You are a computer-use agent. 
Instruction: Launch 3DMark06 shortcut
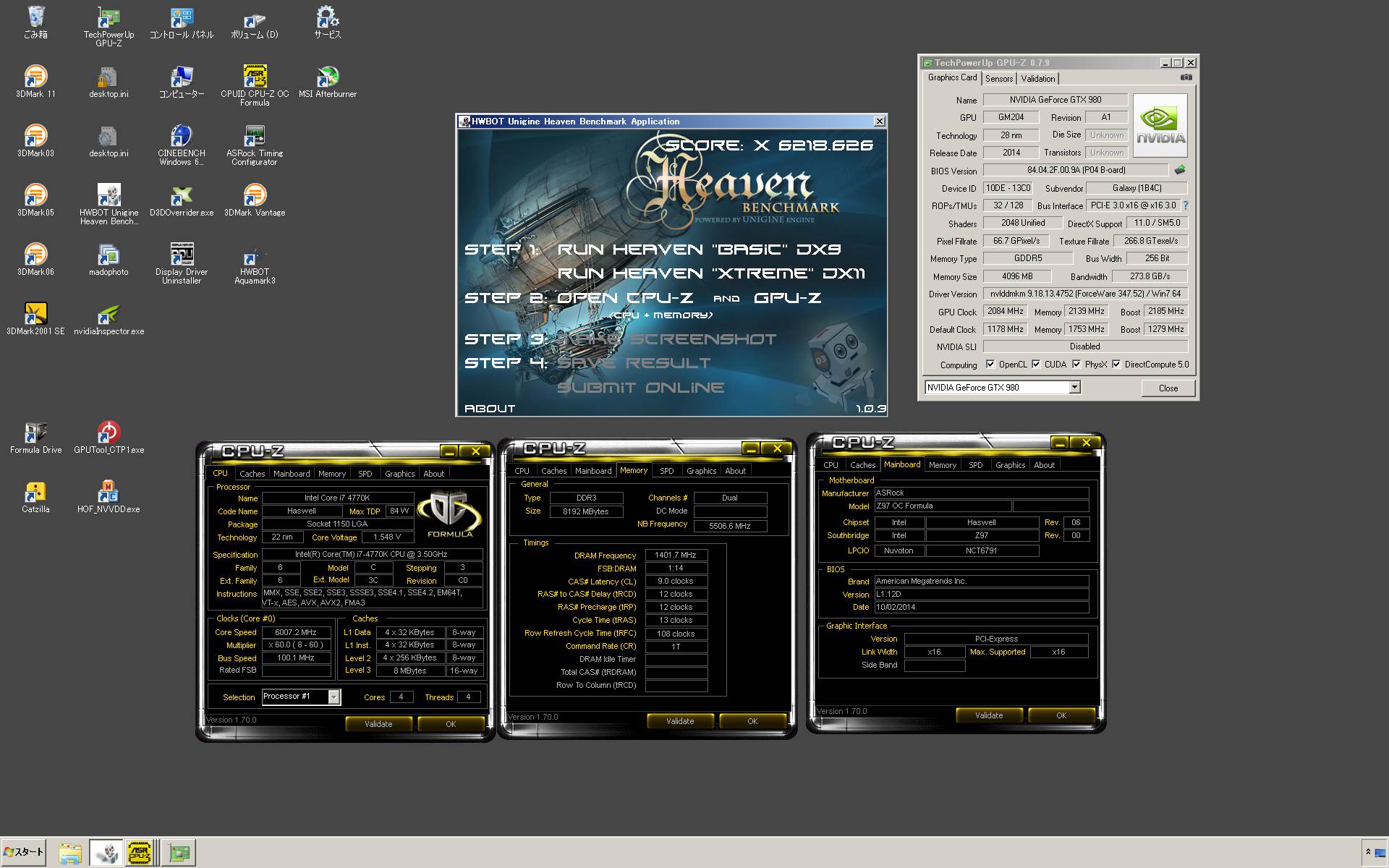[x=35, y=259]
